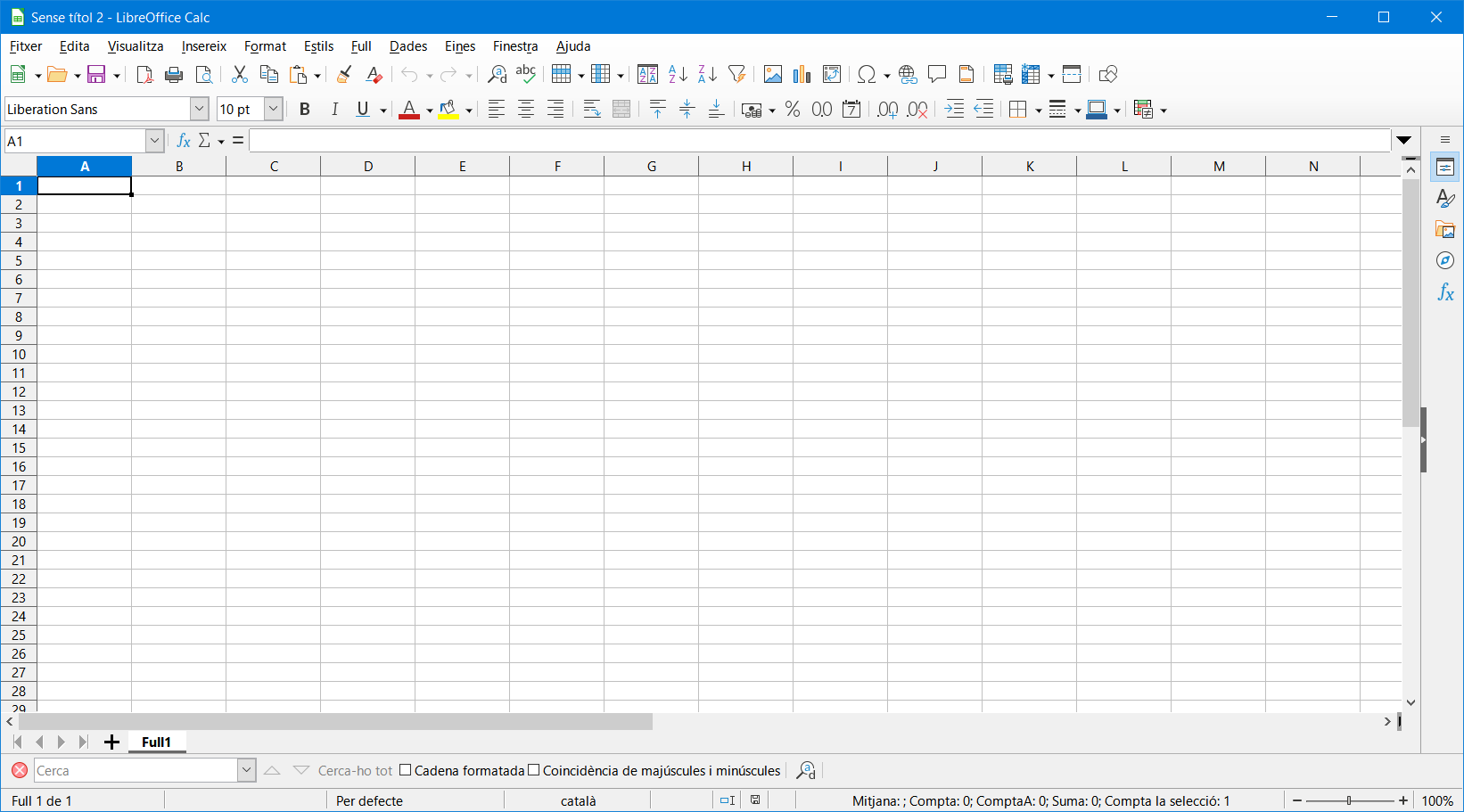Viewport: 1464px width, 812px height.
Task: Click the Cerca-ho tot button
Action: click(355, 771)
